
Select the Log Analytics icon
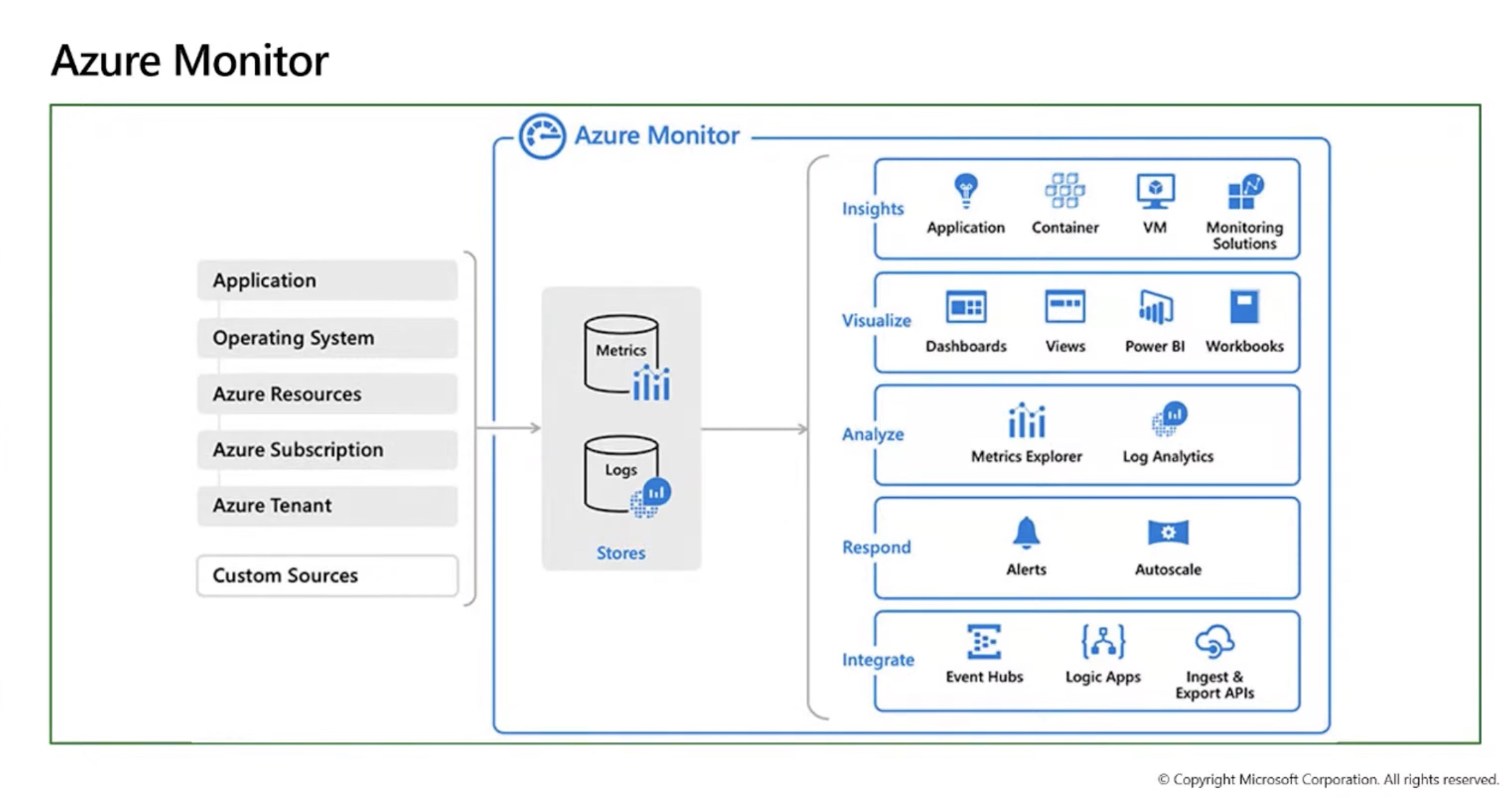pyautogui.click(x=1169, y=419)
